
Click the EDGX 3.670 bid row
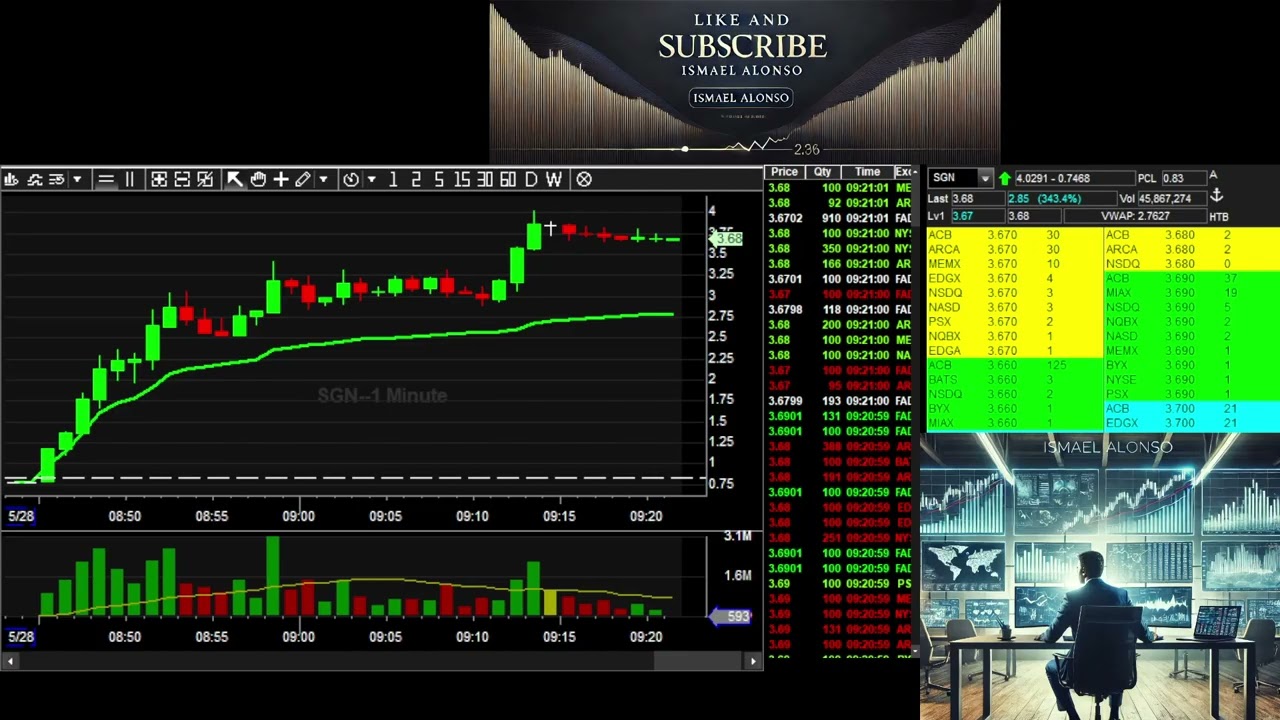point(1013,278)
